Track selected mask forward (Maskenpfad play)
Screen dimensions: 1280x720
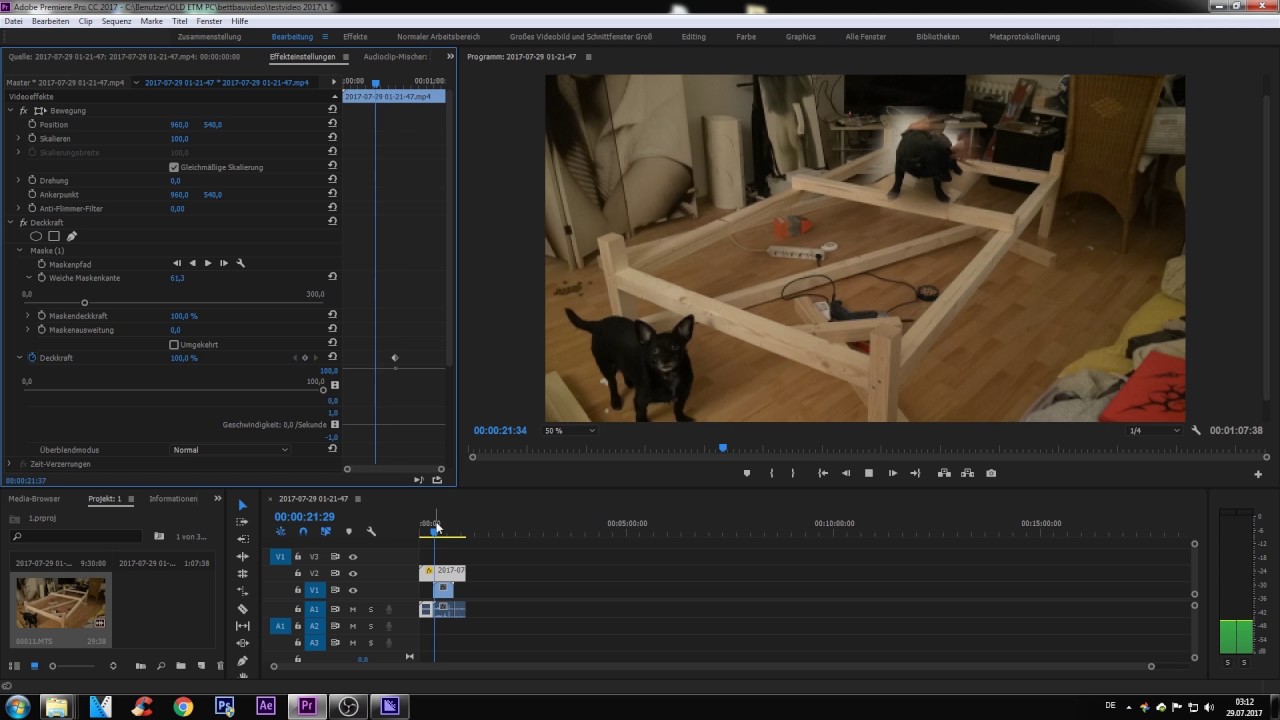[x=208, y=263]
